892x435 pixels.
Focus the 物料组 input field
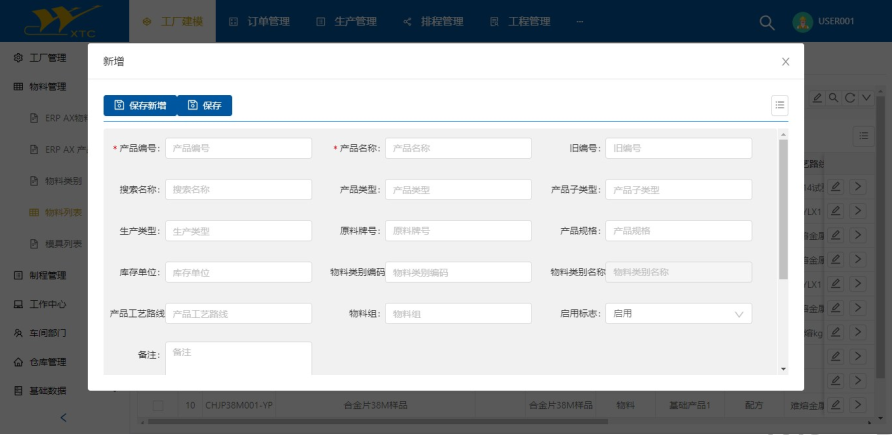(x=459, y=313)
